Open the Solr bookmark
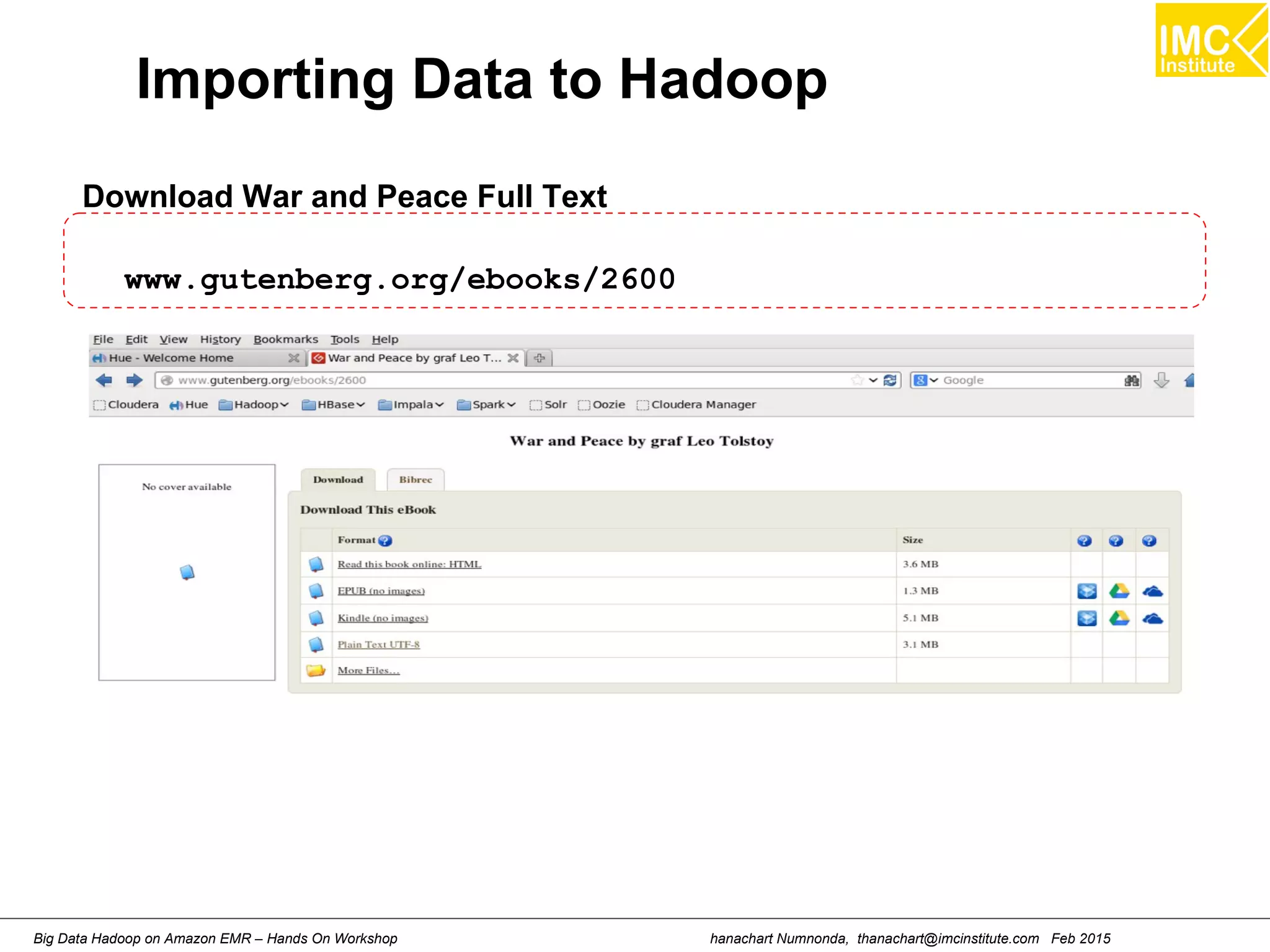This screenshot has height=952, width=1270. (548, 405)
